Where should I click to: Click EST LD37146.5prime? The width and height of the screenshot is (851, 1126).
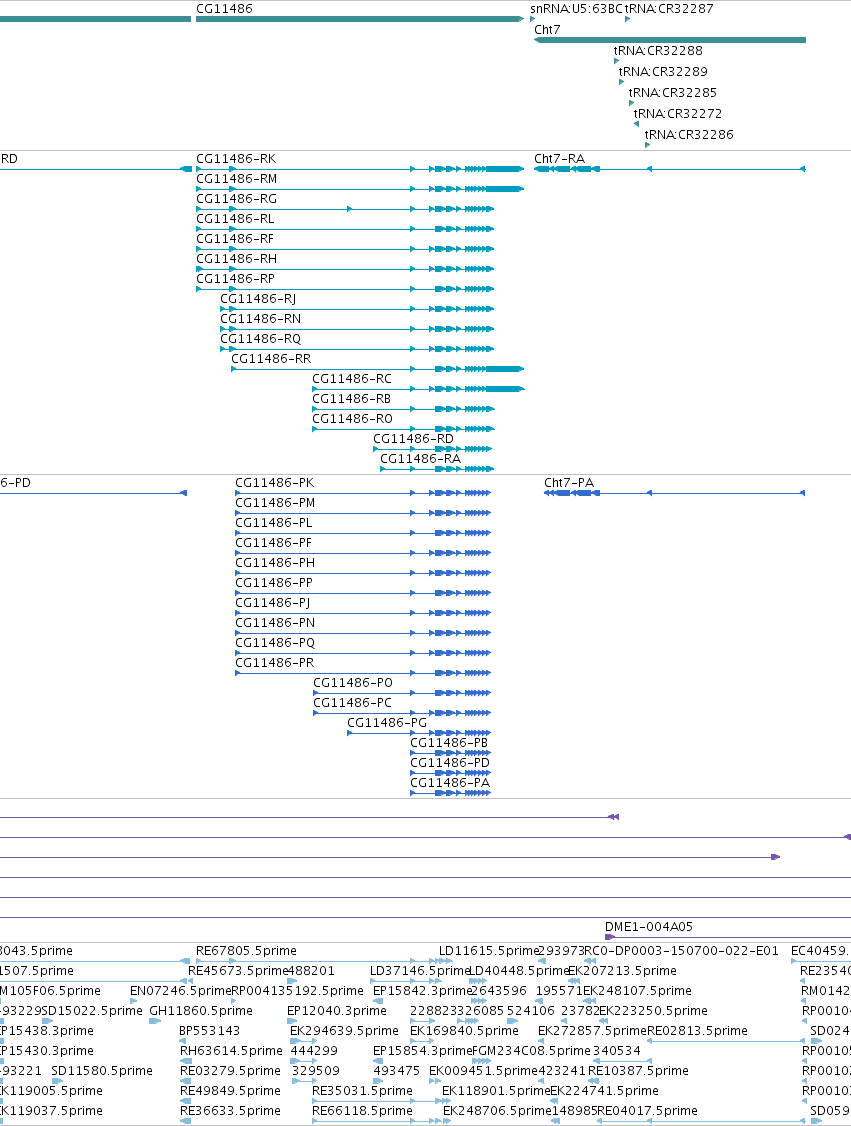point(419,971)
